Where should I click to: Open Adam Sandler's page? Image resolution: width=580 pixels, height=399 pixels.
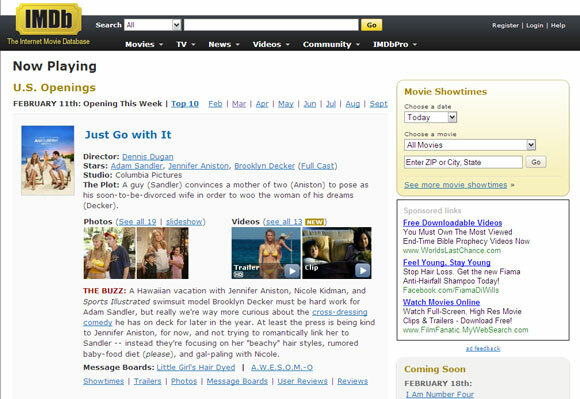[x=136, y=166]
